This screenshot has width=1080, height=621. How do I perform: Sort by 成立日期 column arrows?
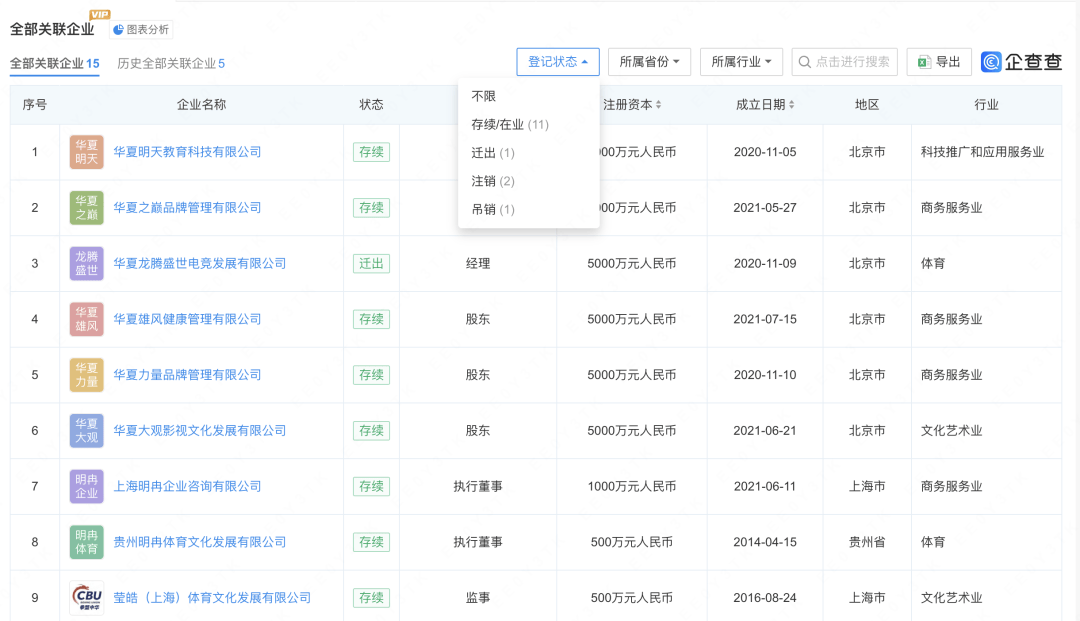[791, 105]
